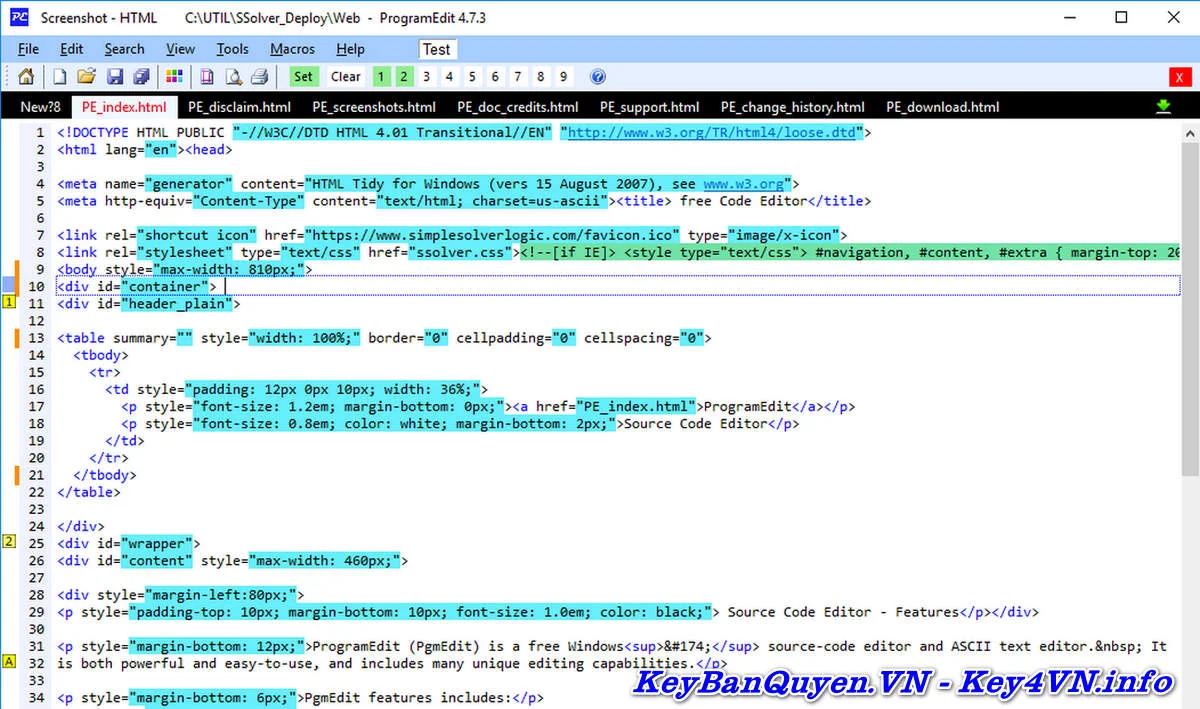This screenshot has width=1200, height=709.
Task: Open a file with the folder icon
Action: 87,77
